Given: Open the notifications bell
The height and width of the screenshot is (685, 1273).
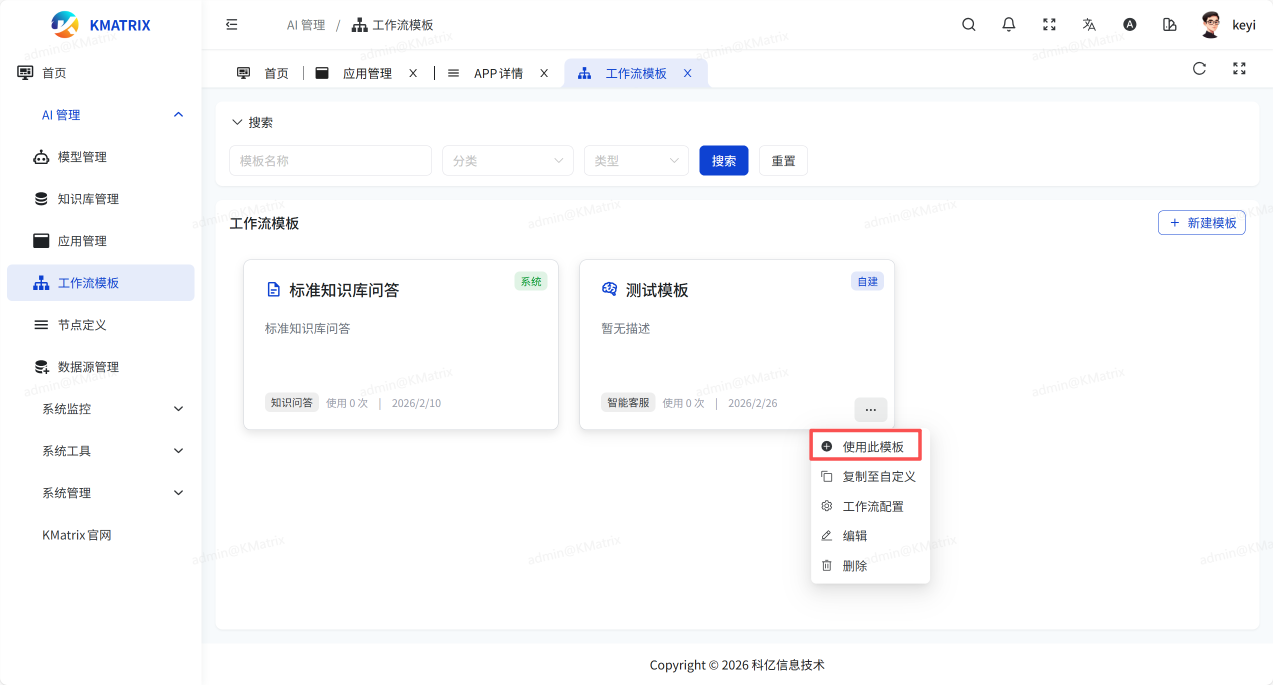Looking at the screenshot, I should click(x=1008, y=25).
